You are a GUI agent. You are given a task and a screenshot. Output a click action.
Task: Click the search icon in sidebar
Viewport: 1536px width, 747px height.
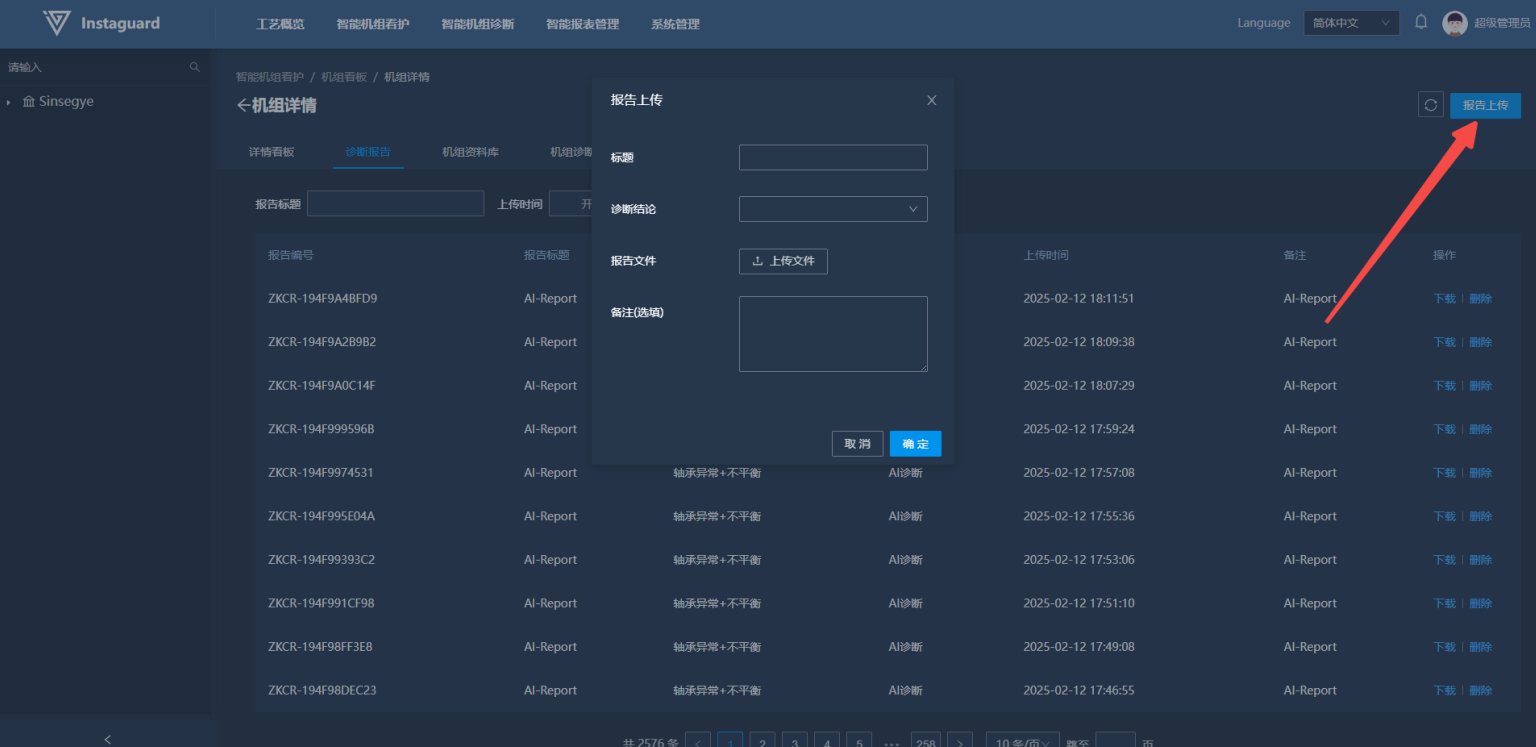(195, 67)
